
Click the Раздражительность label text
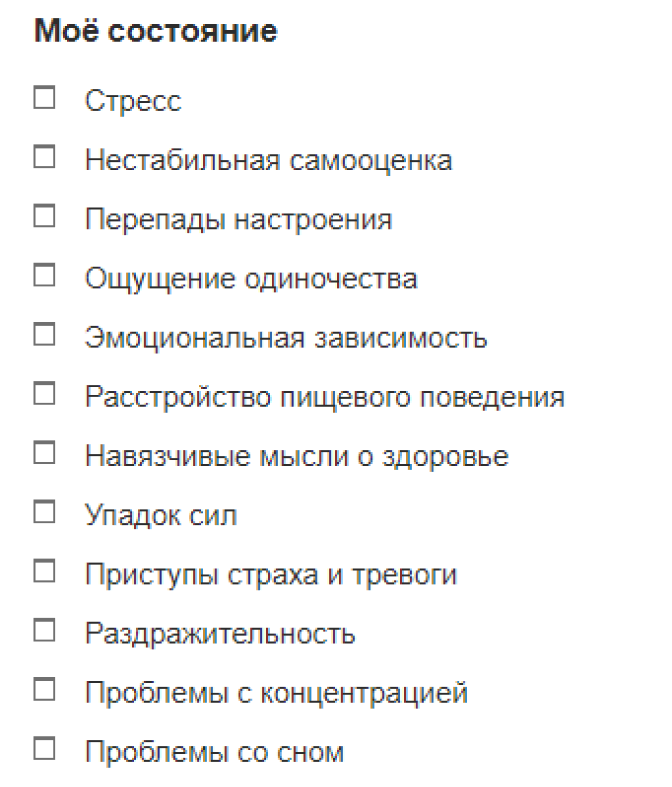pyautogui.click(x=220, y=634)
